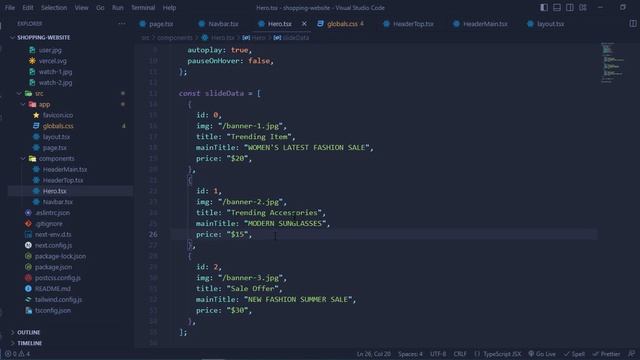Screen dimensions: 640x360
Task: Open .gitignore file
Action: coord(49,224)
